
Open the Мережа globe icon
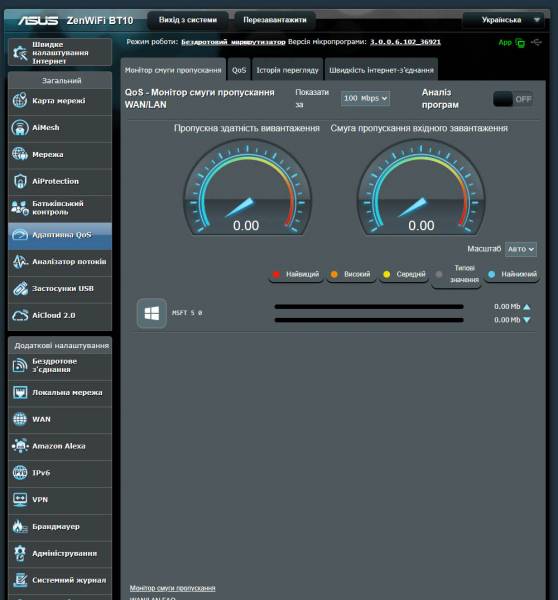pyautogui.click(x=20, y=154)
